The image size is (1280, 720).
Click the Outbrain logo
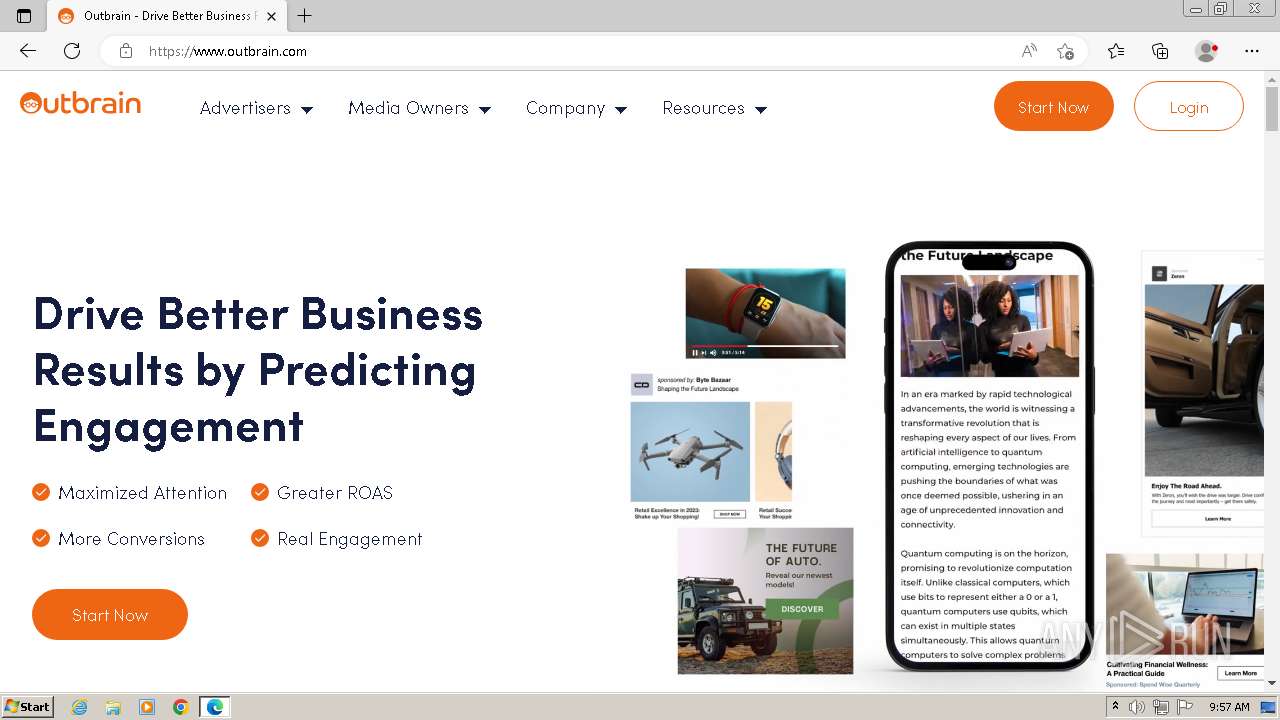point(80,104)
